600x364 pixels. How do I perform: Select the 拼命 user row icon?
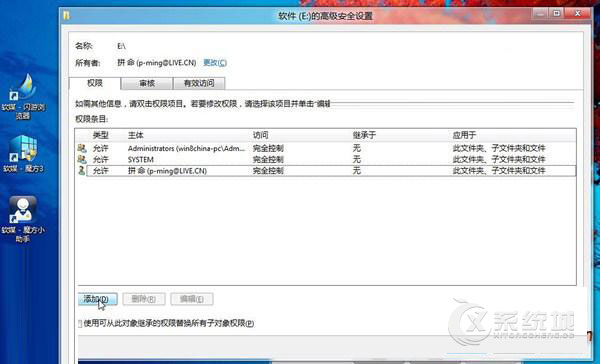click(x=82, y=171)
